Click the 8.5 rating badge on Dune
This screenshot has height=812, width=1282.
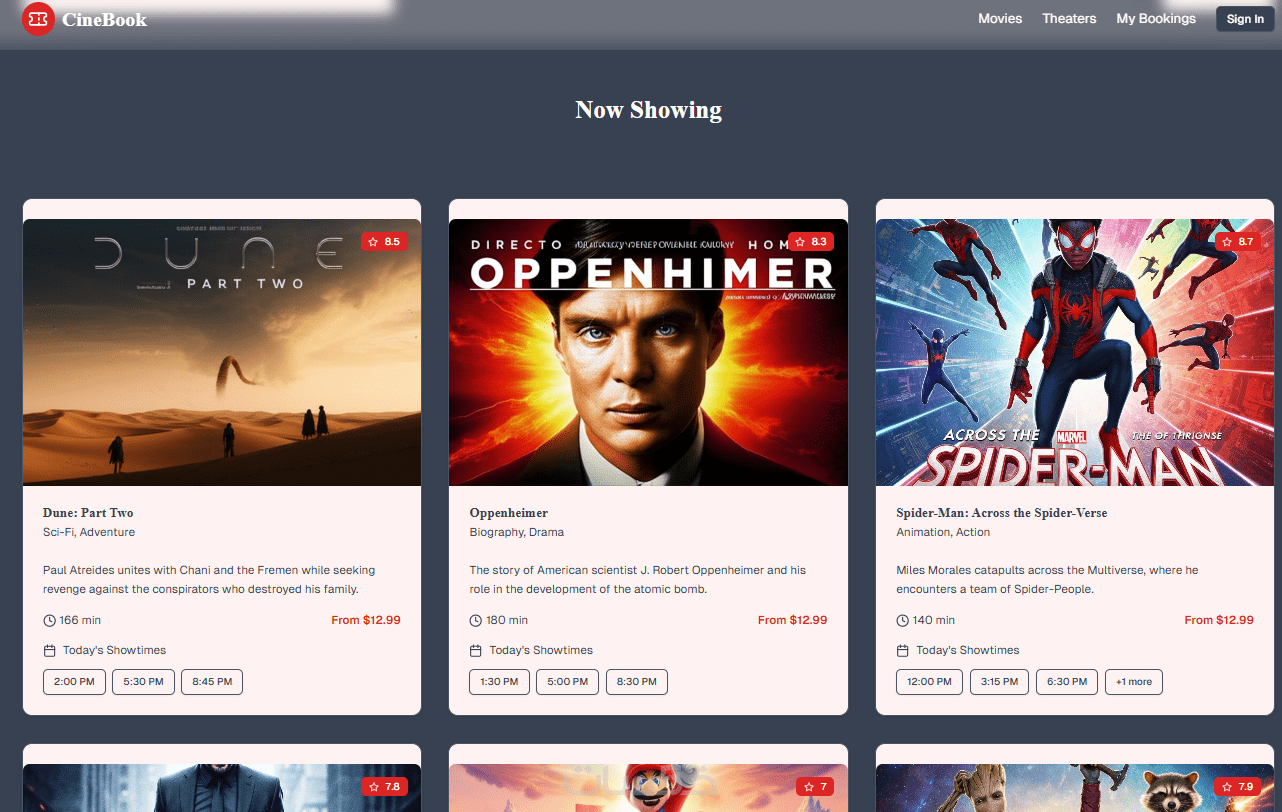(384, 242)
